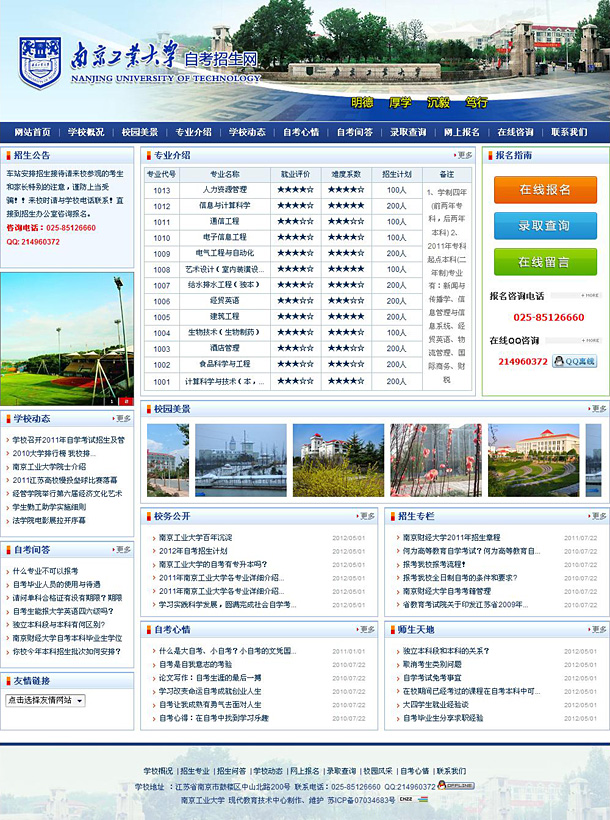The image size is (610, 820).
Task: Open 专业介绍 navigation item
Action: (x=193, y=132)
